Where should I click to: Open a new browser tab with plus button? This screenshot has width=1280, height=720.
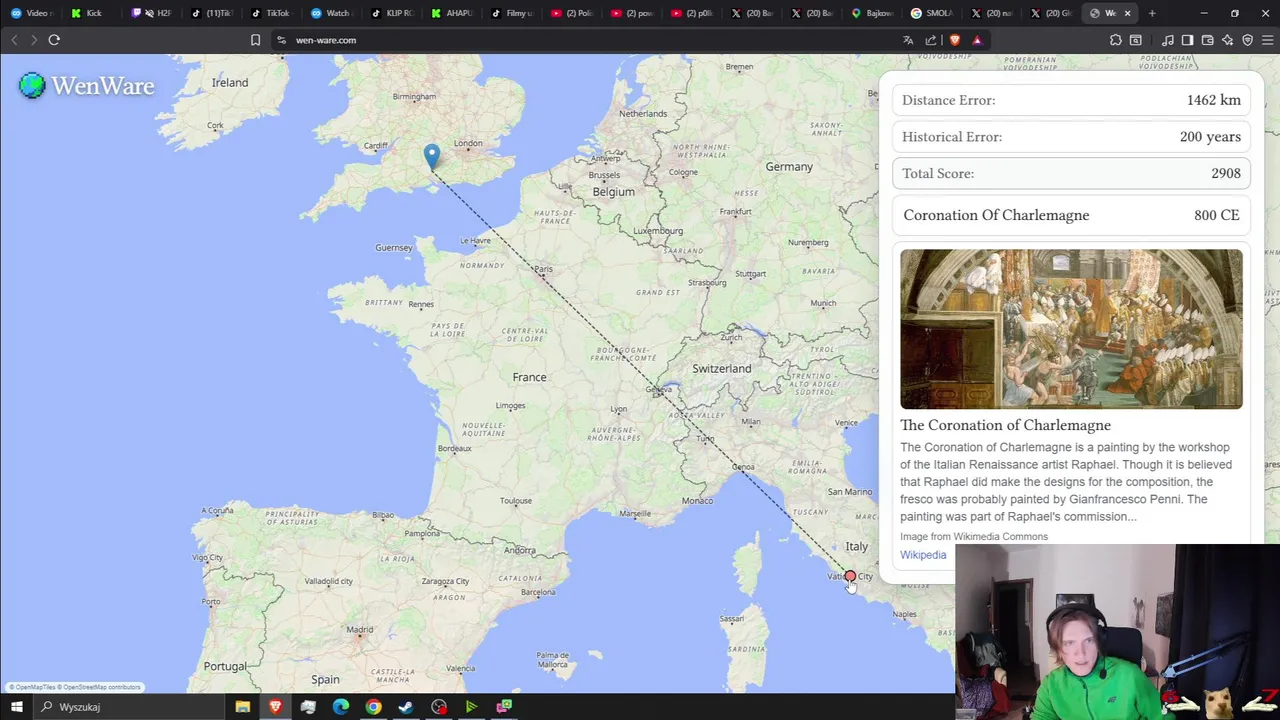pyautogui.click(x=1152, y=13)
